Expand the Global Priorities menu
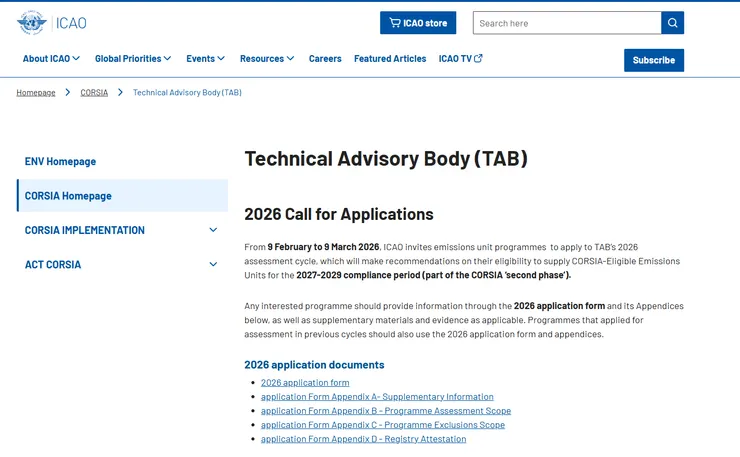Image resolution: width=740 pixels, height=457 pixels. [x=133, y=59]
